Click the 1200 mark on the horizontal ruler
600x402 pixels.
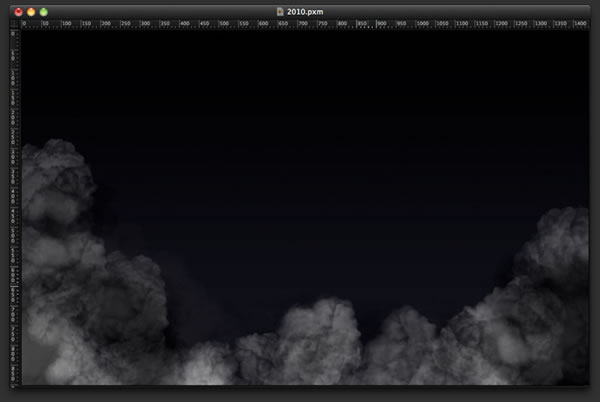501,24
